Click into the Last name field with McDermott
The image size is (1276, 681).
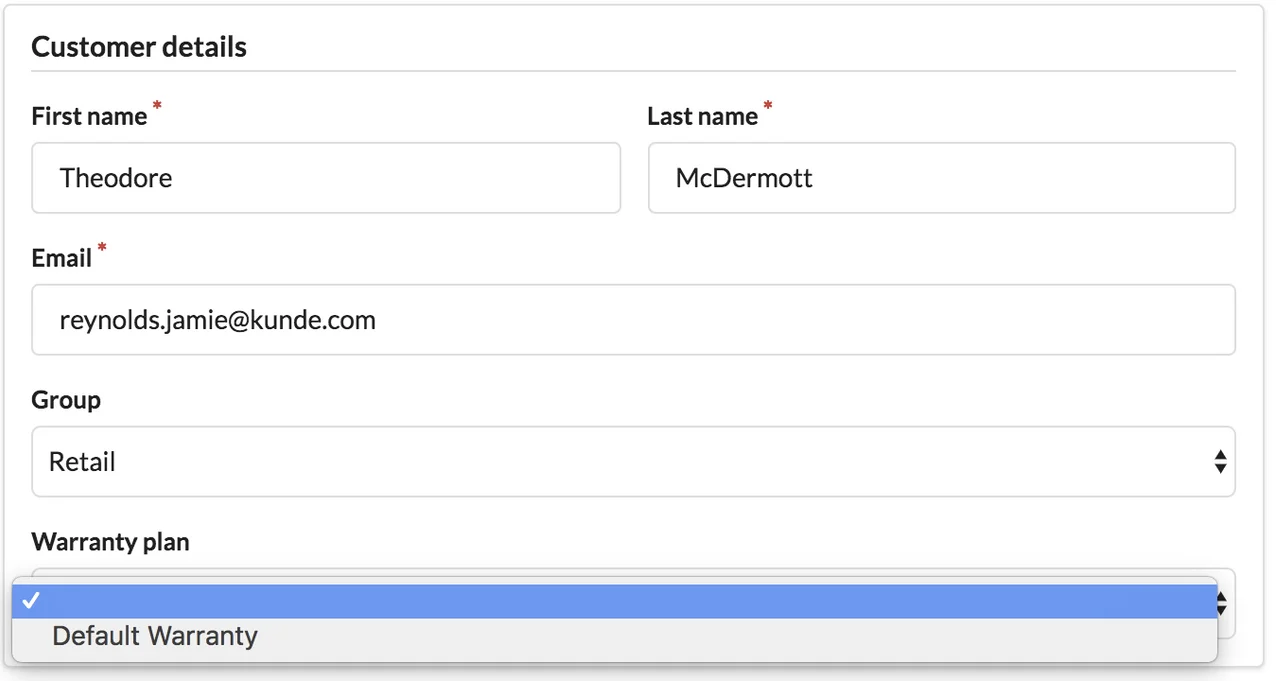(940, 178)
